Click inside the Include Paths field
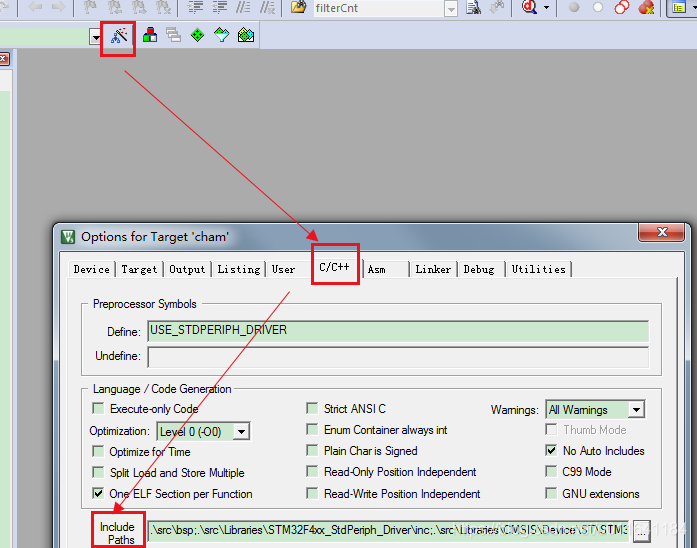 click(x=388, y=531)
